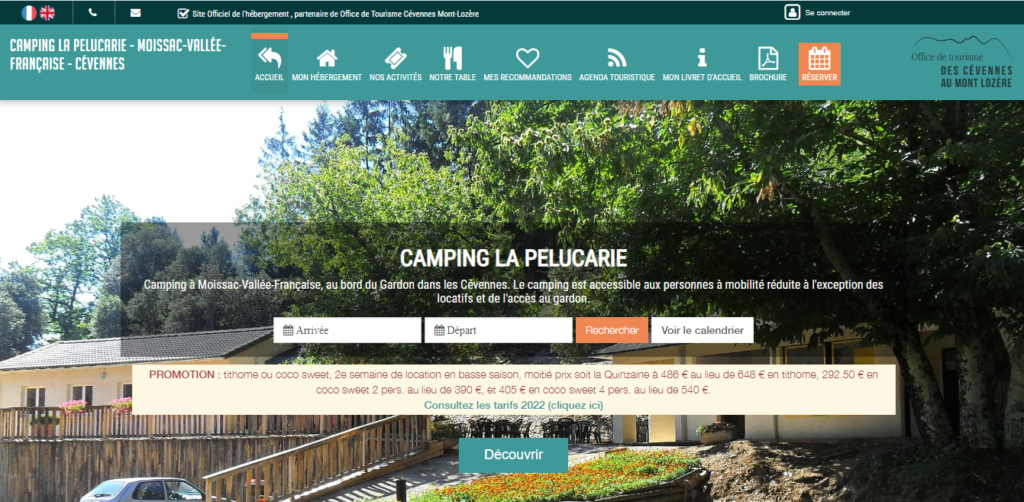
Task: Click the phone icon in top bar
Action: 93,12
